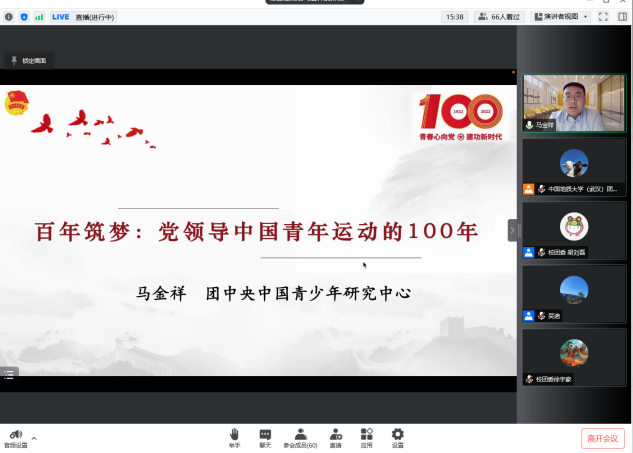
Task: Open the apps (应用) menu
Action: click(366, 436)
